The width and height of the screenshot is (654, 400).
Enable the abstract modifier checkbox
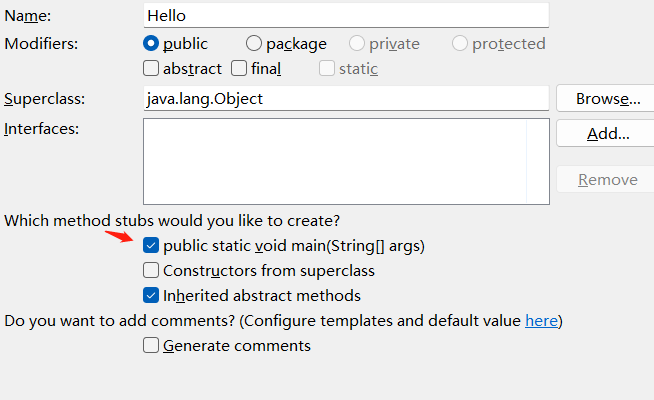(x=151, y=68)
